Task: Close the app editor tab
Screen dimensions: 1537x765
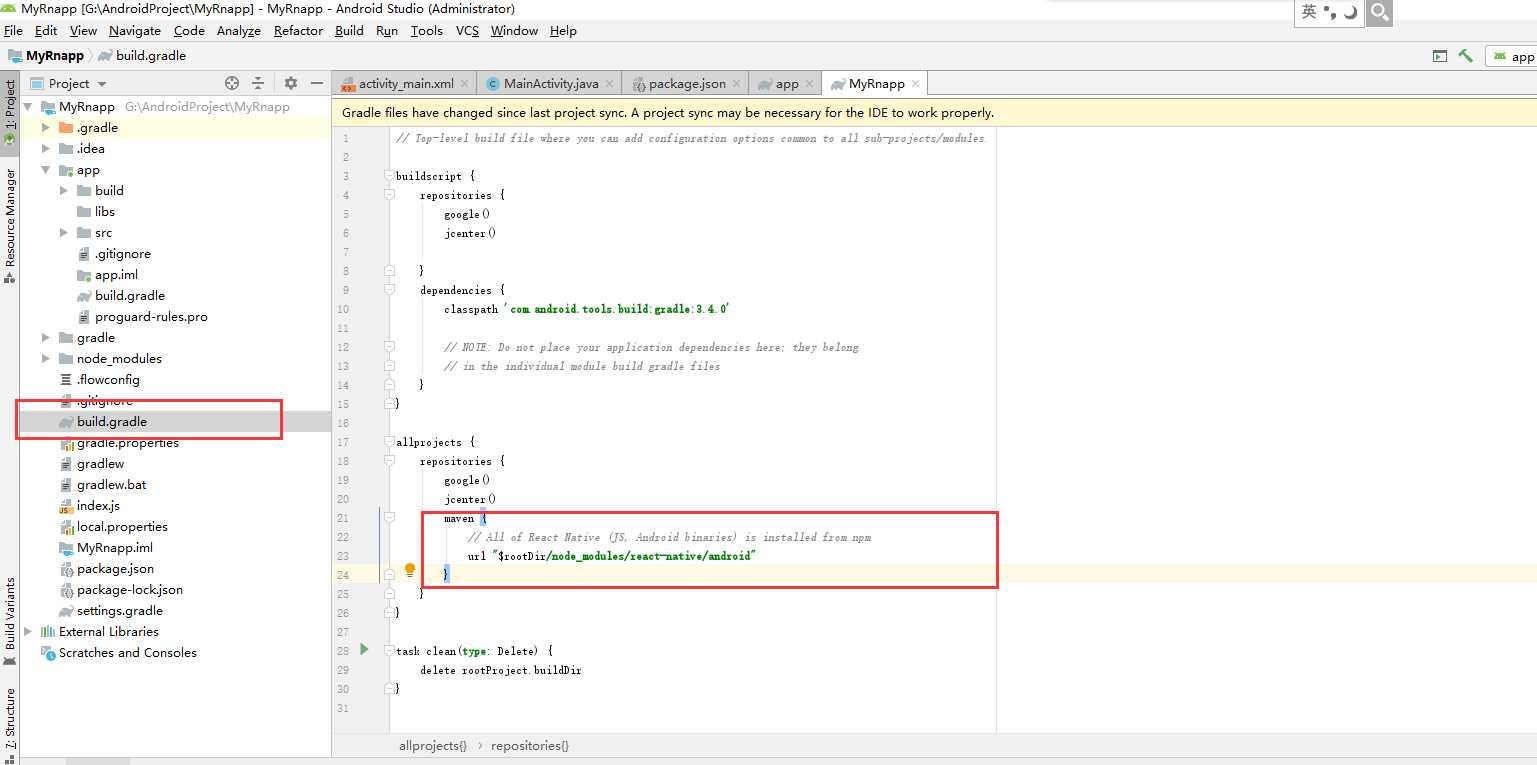Action: pyautogui.click(x=810, y=83)
